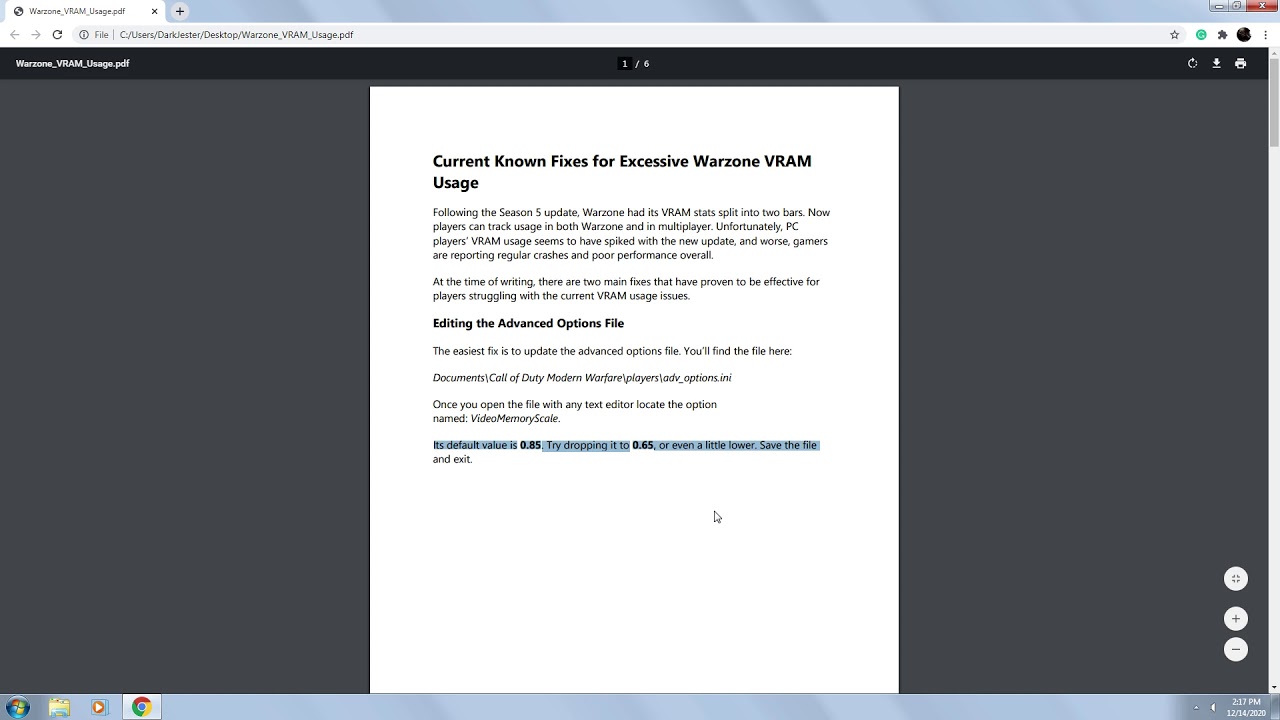Launch Windows Media Player from taskbar
The width and height of the screenshot is (1280, 720).
tap(98, 707)
